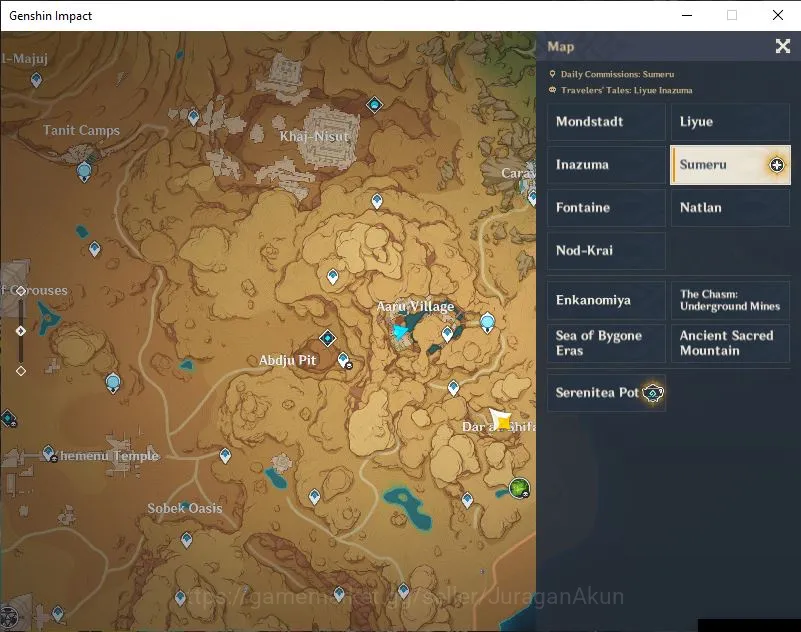
Task: Click the Aaru Village map label
Action: [x=415, y=307]
